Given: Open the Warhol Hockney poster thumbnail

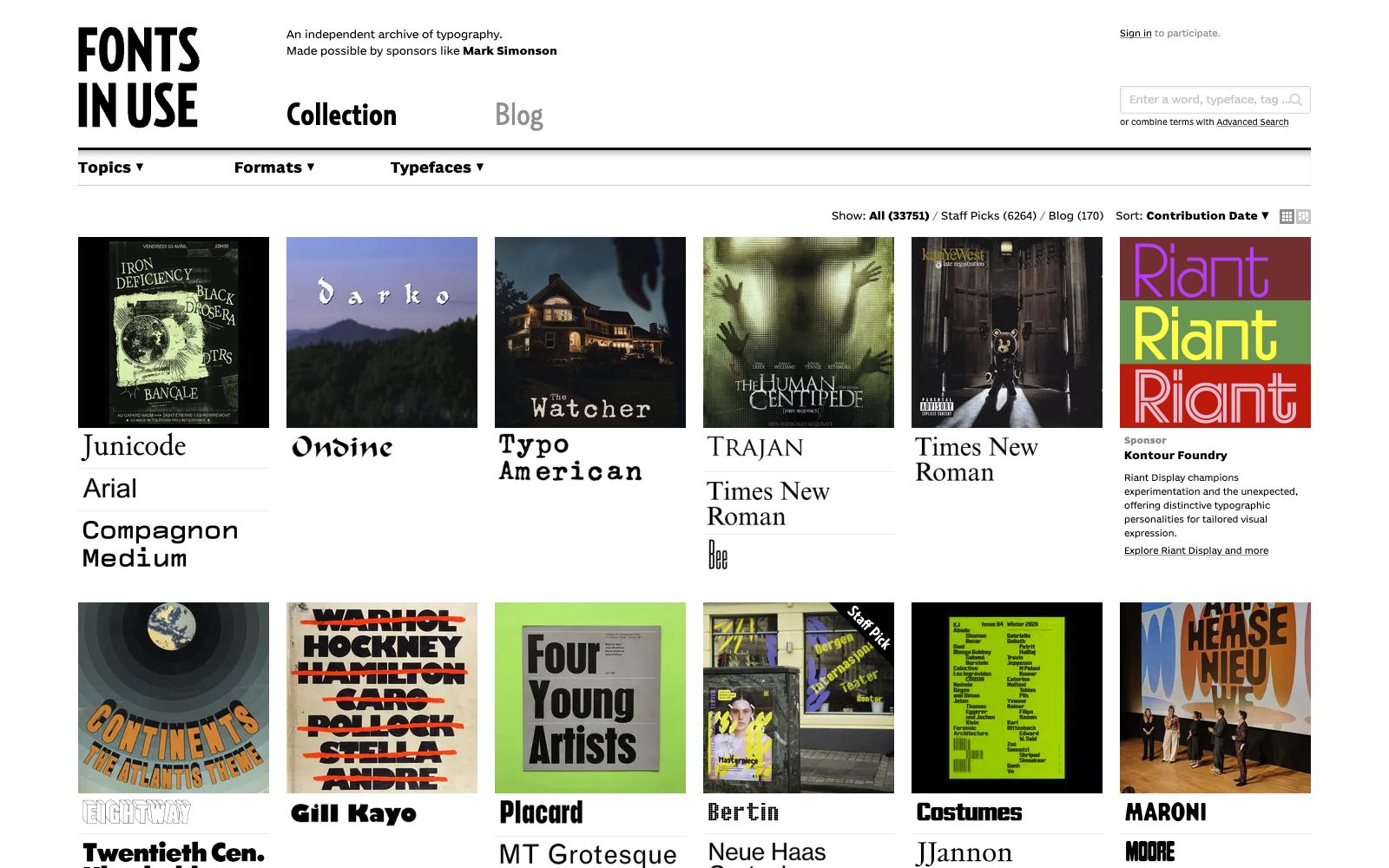Looking at the screenshot, I should pos(382,698).
